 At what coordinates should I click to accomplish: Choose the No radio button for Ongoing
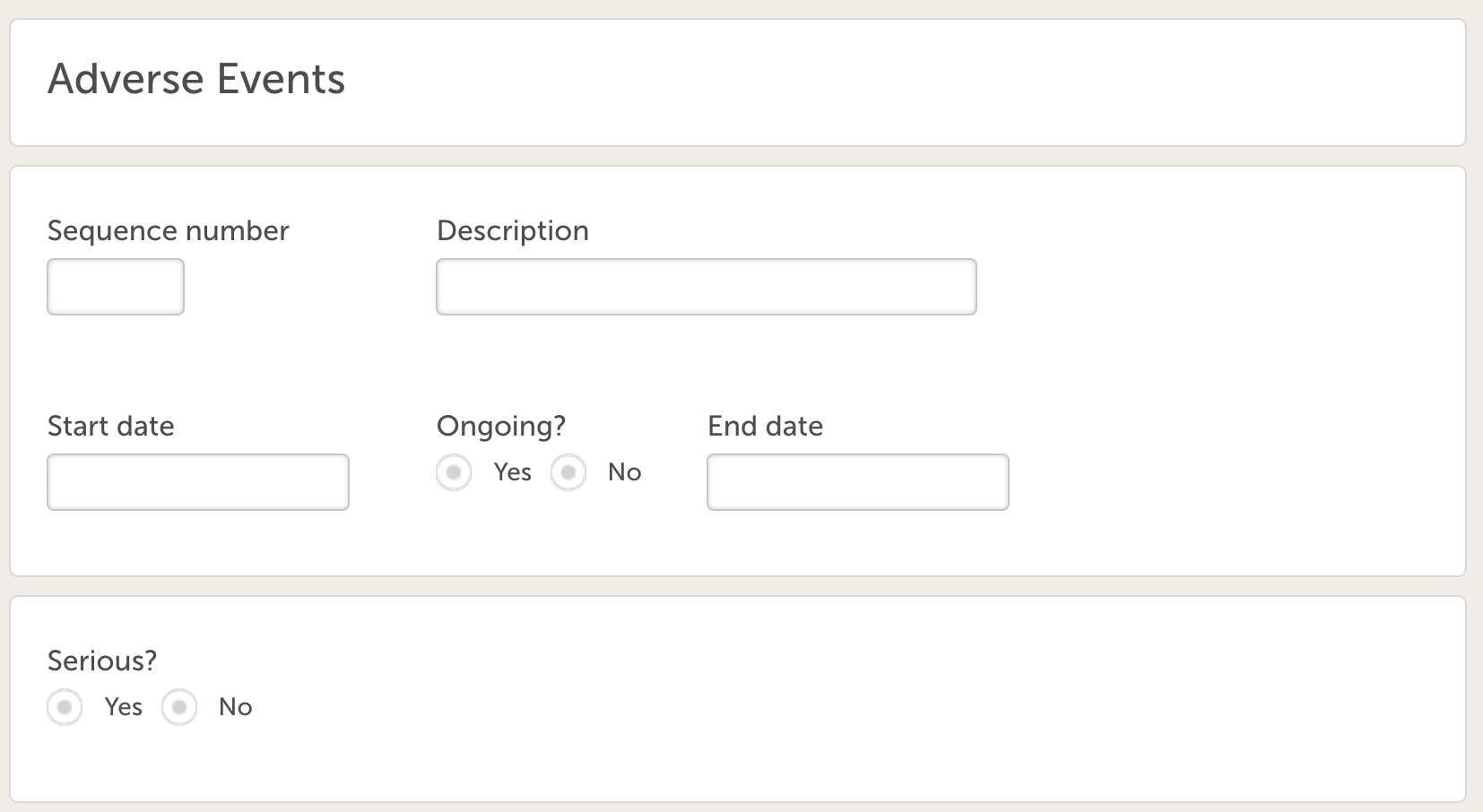pyautogui.click(x=568, y=472)
